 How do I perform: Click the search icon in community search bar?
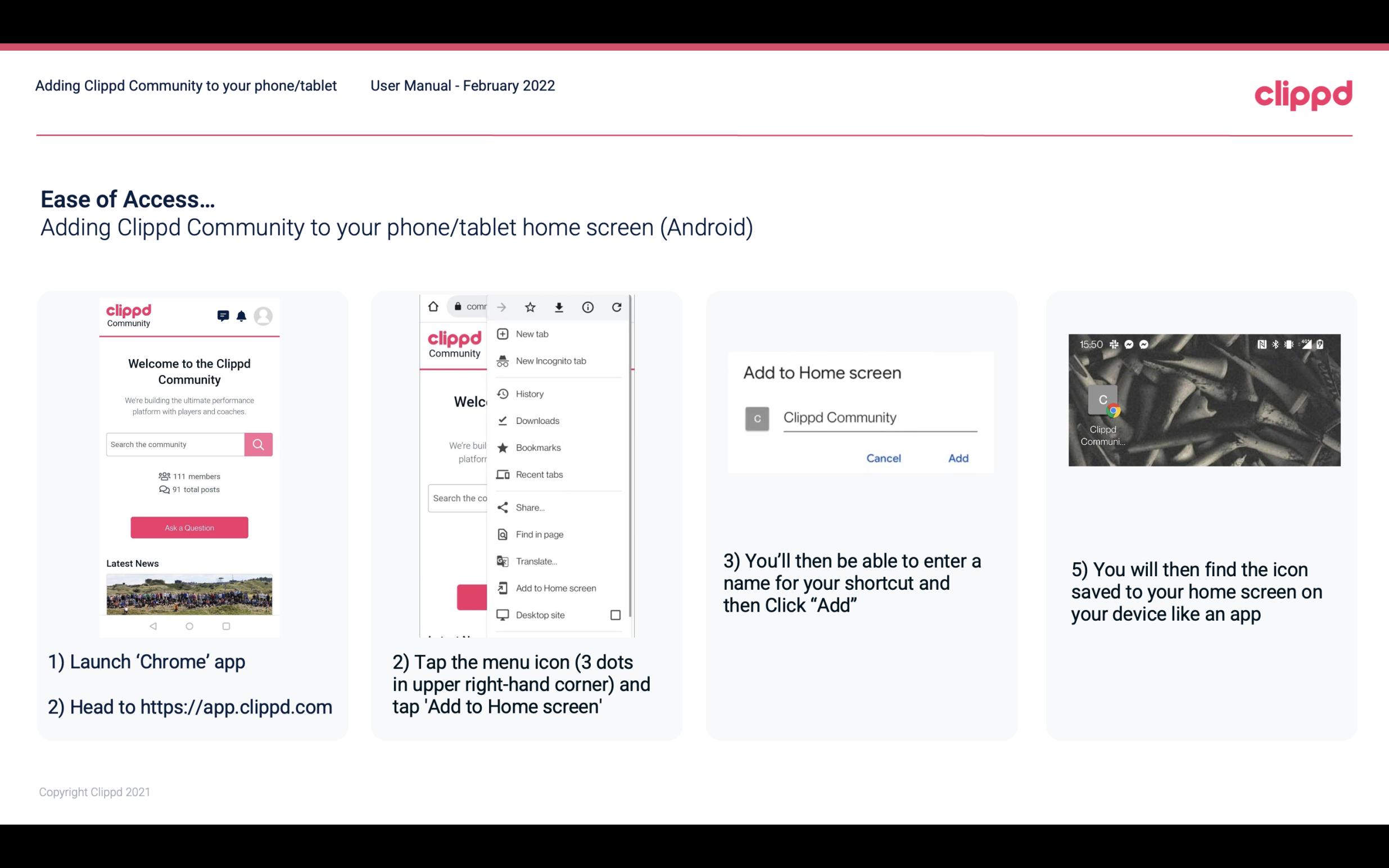[258, 443]
